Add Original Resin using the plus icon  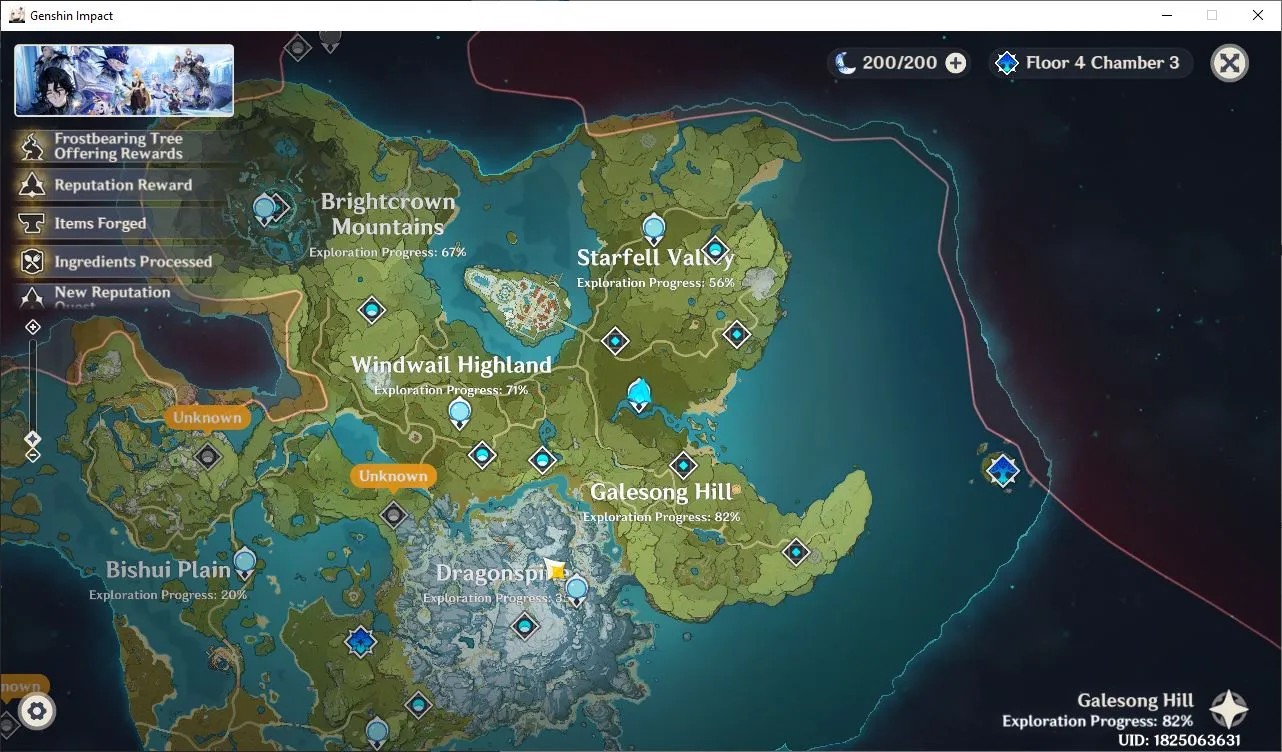click(x=956, y=63)
